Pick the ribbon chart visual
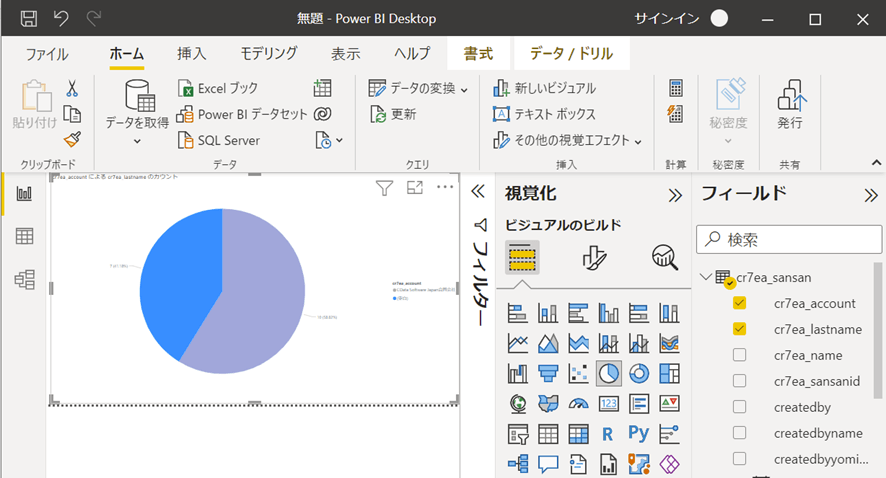This screenshot has height=478, width=886. tap(669, 343)
